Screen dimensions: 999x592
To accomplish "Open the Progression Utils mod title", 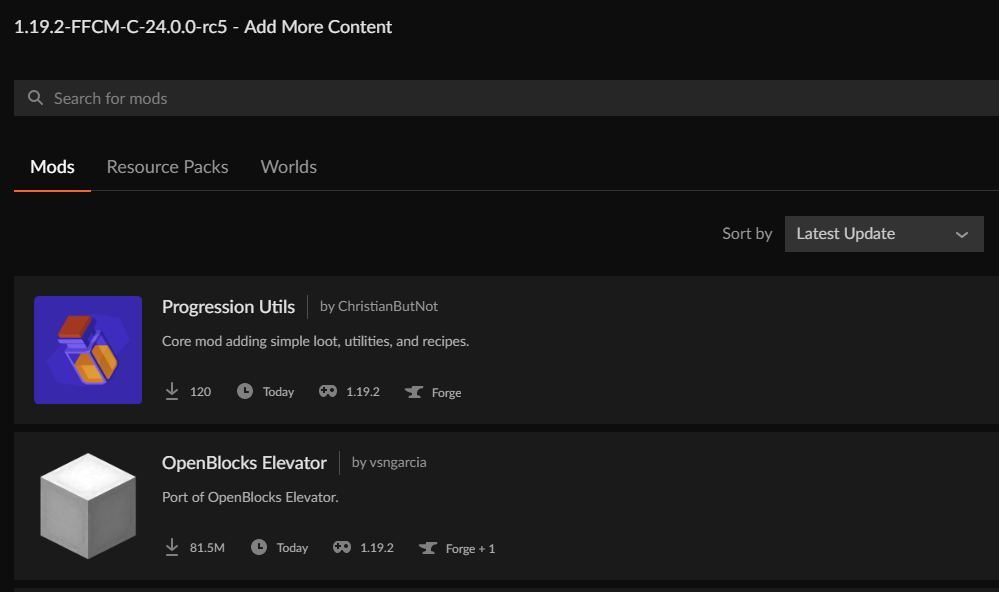I will (x=228, y=306).
